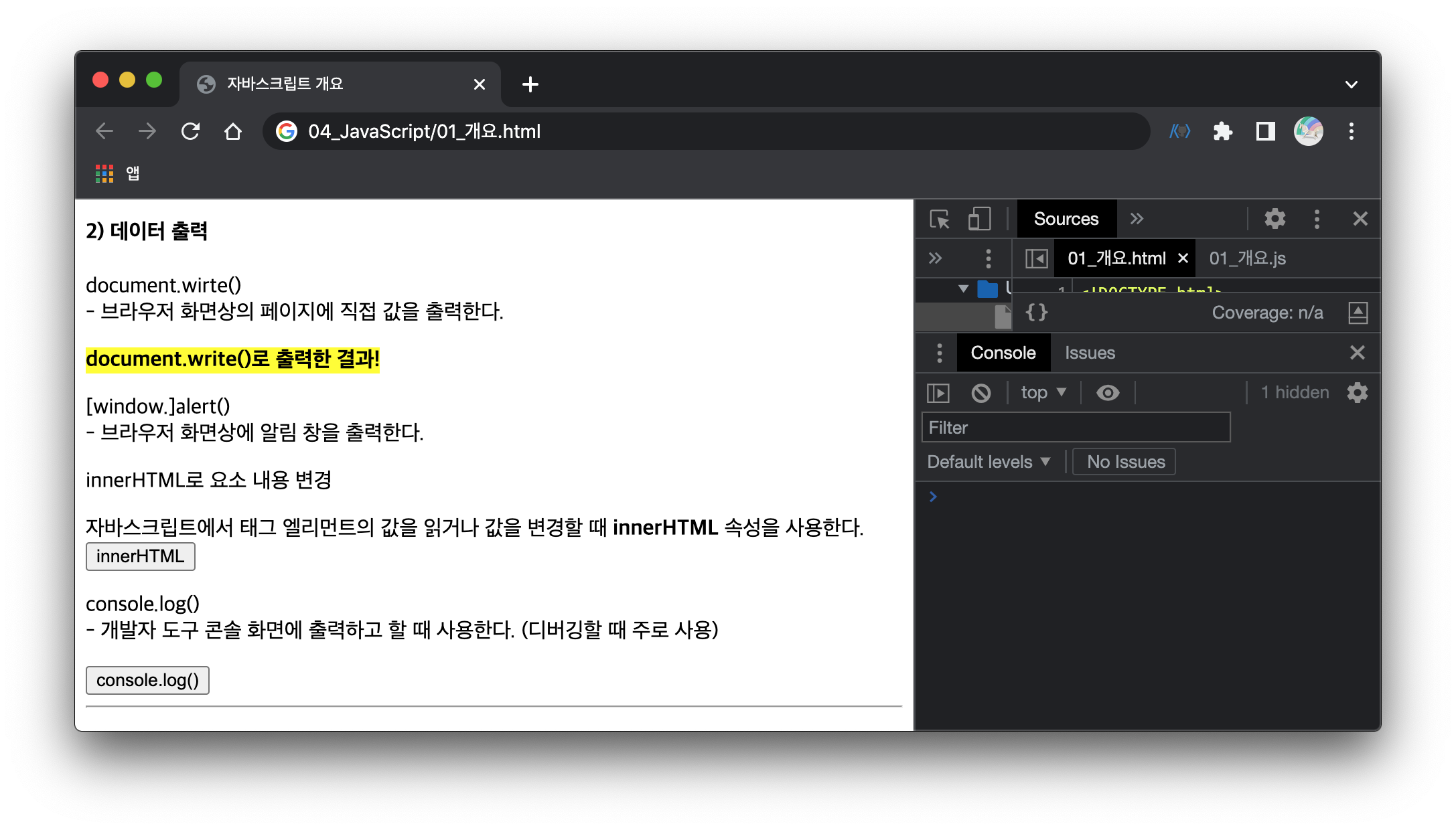
Task: Click the pretty print braces icon
Action: [x=1037, y=313]
